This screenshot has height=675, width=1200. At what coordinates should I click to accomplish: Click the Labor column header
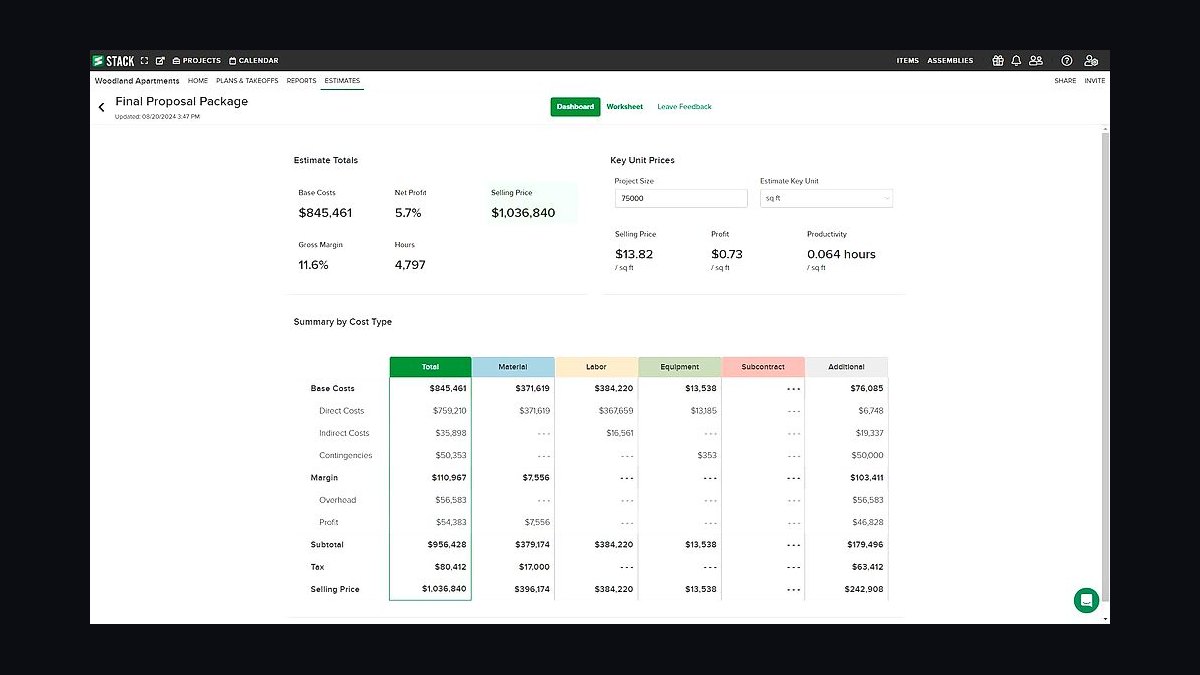[596, 367]
